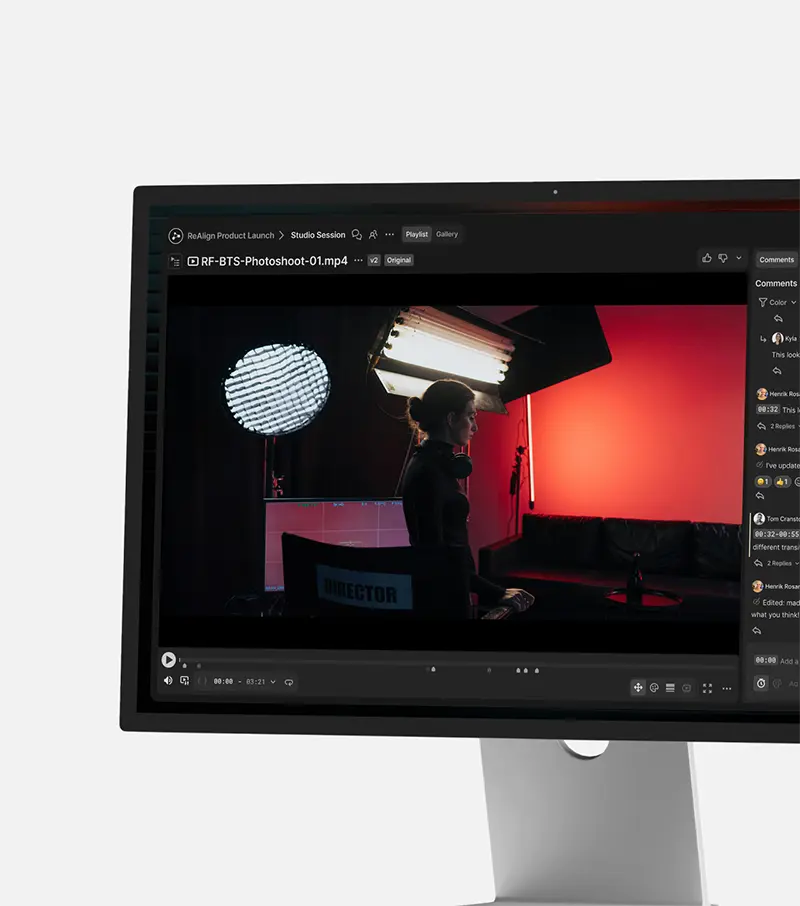
Task: Open the comments chat icon beside Studio Session
Action: point(357,235)
